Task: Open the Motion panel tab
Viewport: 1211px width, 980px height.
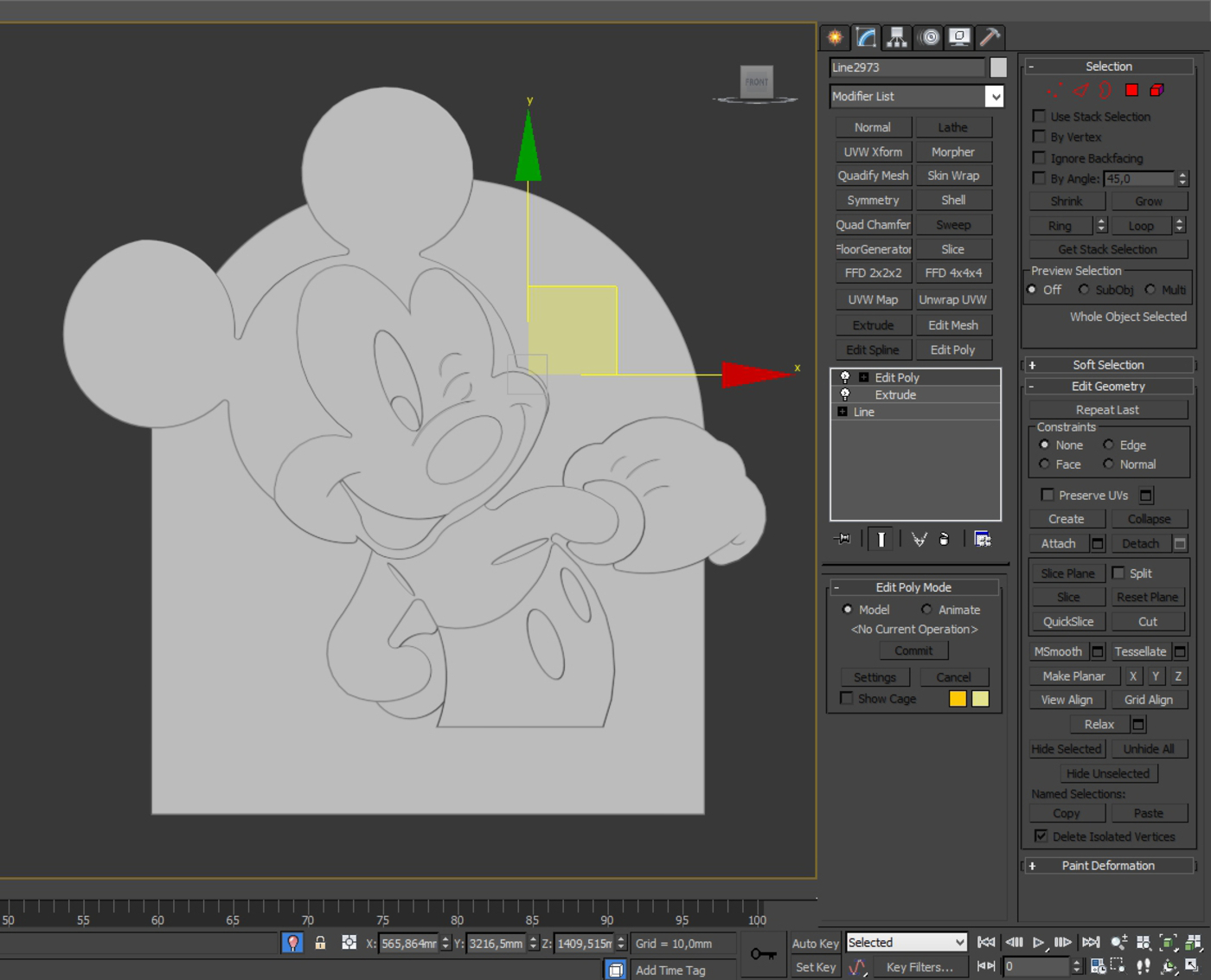Action: coord(930,37)
